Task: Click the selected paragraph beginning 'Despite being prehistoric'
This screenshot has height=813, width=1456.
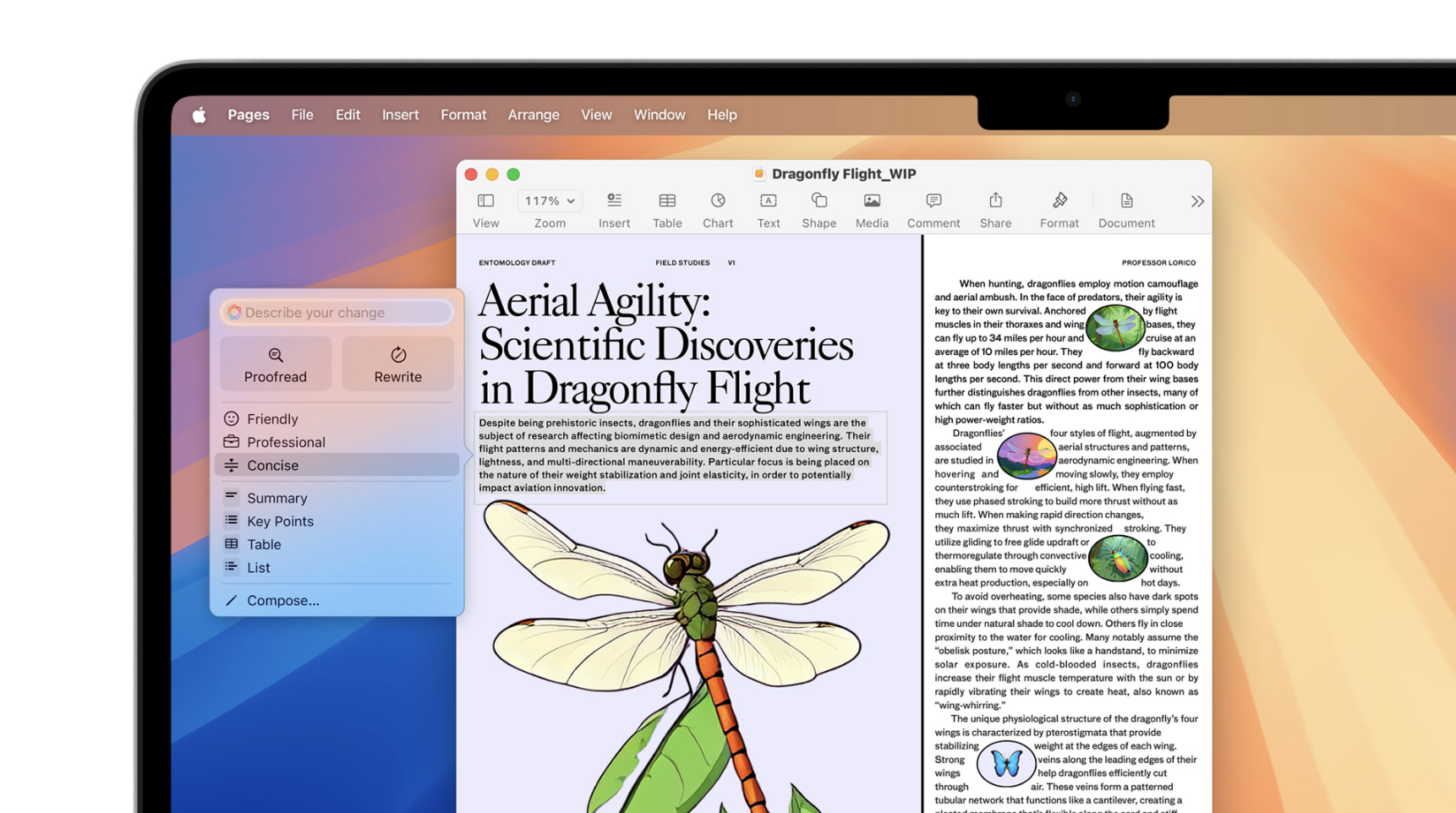Action: coord(680,456)
